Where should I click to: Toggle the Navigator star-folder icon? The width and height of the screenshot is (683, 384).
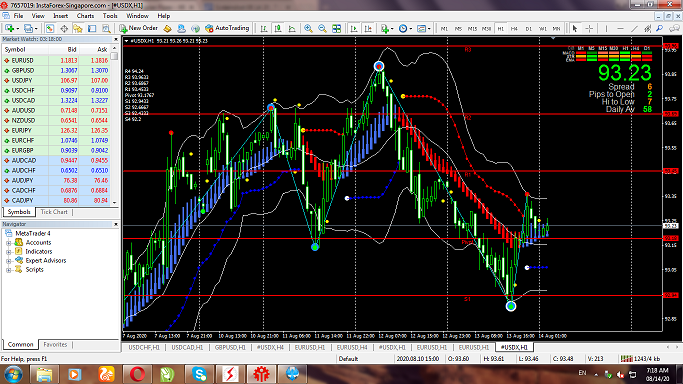pos(78,28)
